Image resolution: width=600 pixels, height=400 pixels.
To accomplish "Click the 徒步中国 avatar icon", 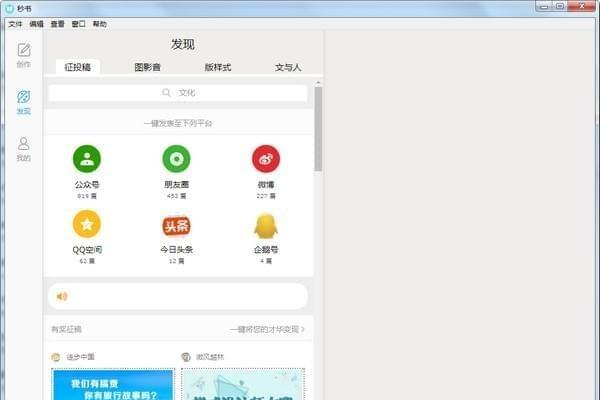I will tap(56, 357).
